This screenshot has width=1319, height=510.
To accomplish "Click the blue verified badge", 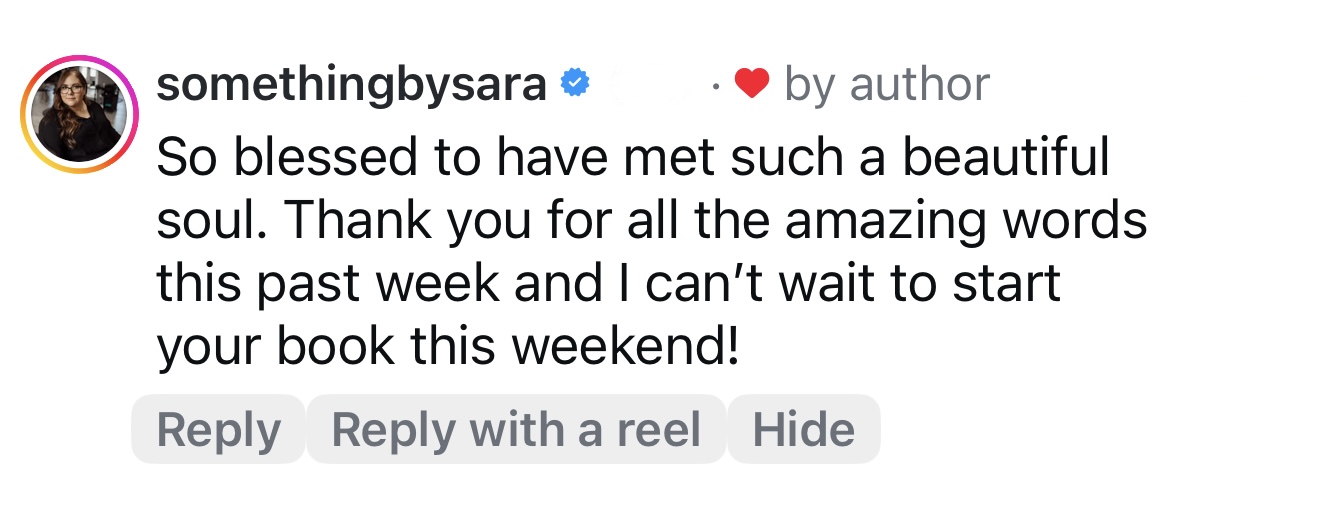I will pos(572,85).
